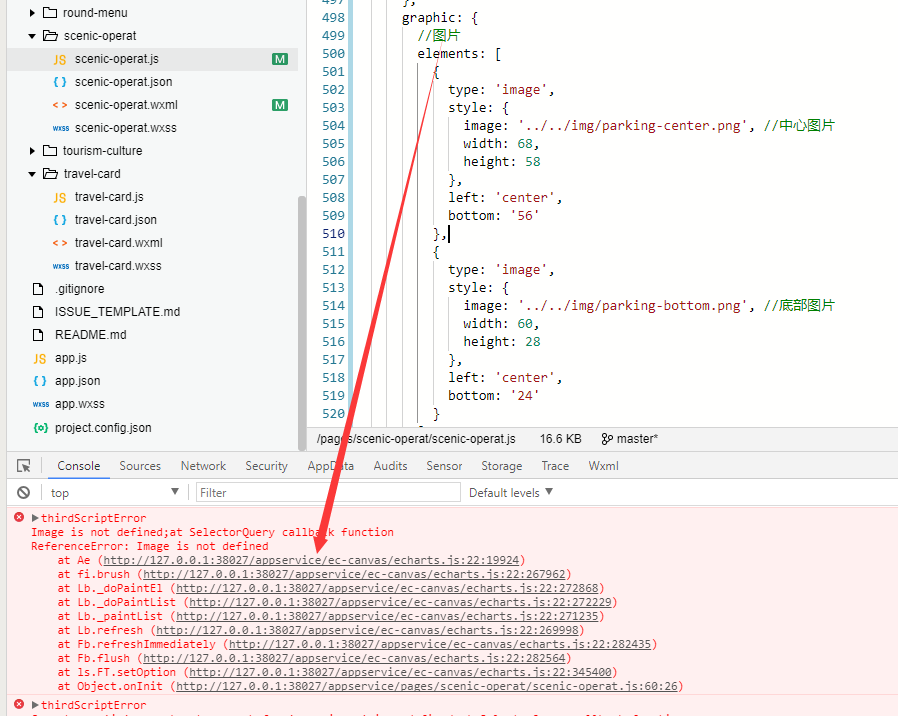898x716 pixels.
Task: Activate the inspect element picker icon
Action: [23, 466]
